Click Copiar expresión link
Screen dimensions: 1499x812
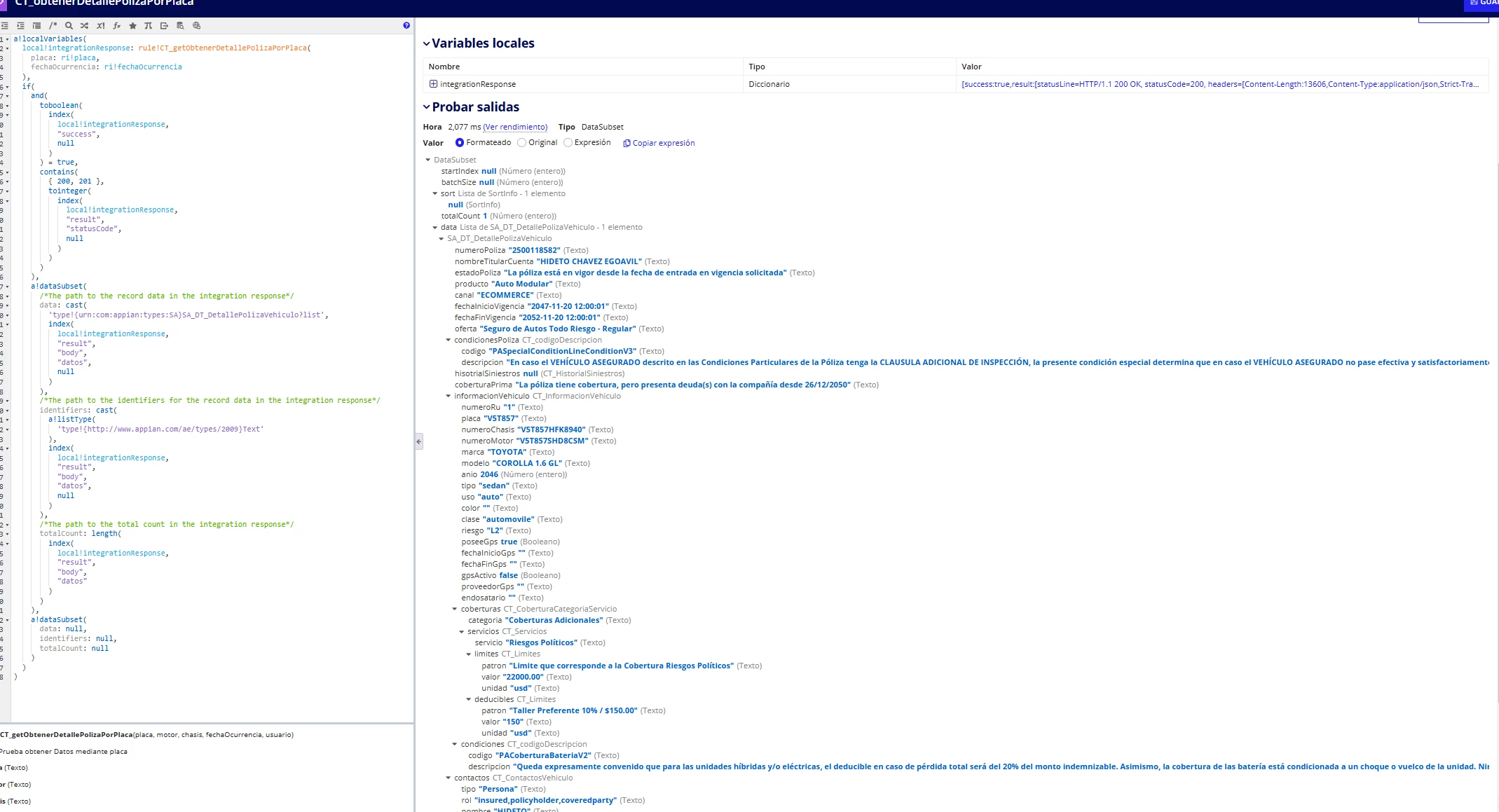(x=664, y=143)
